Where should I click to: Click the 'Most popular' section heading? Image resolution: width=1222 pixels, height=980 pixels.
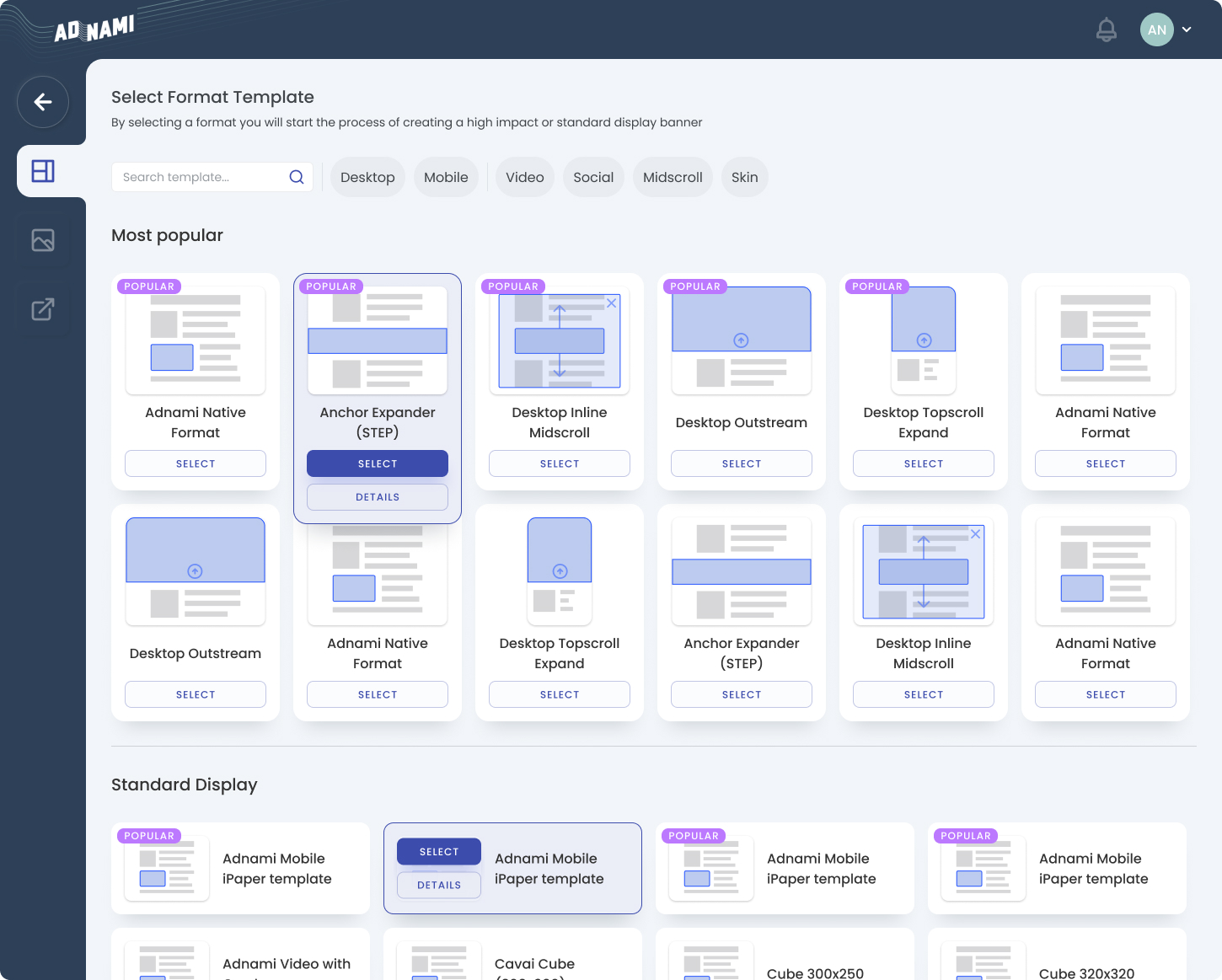[167, 235]
